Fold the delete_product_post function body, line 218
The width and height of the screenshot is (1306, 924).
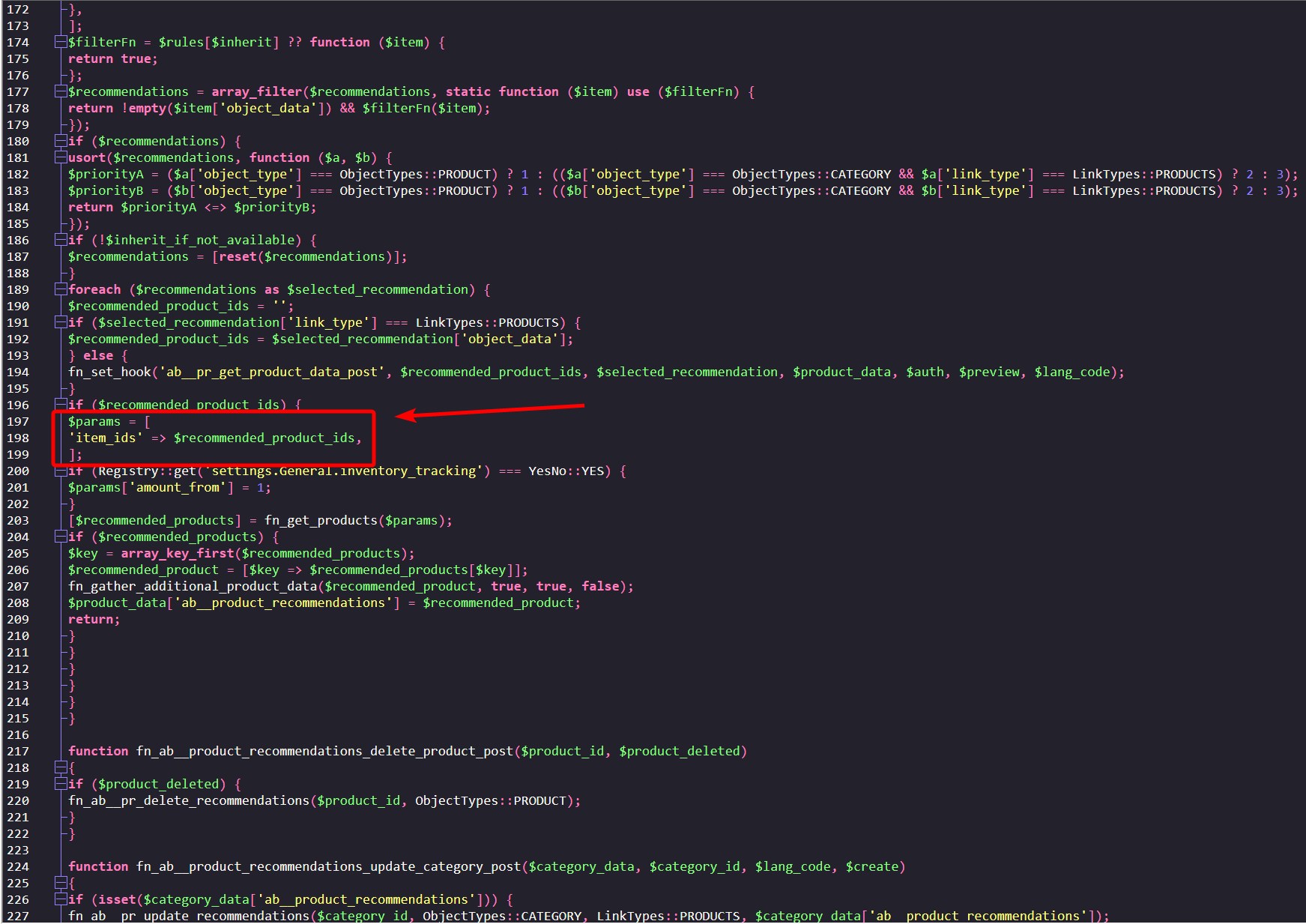(x=60, y=768)
